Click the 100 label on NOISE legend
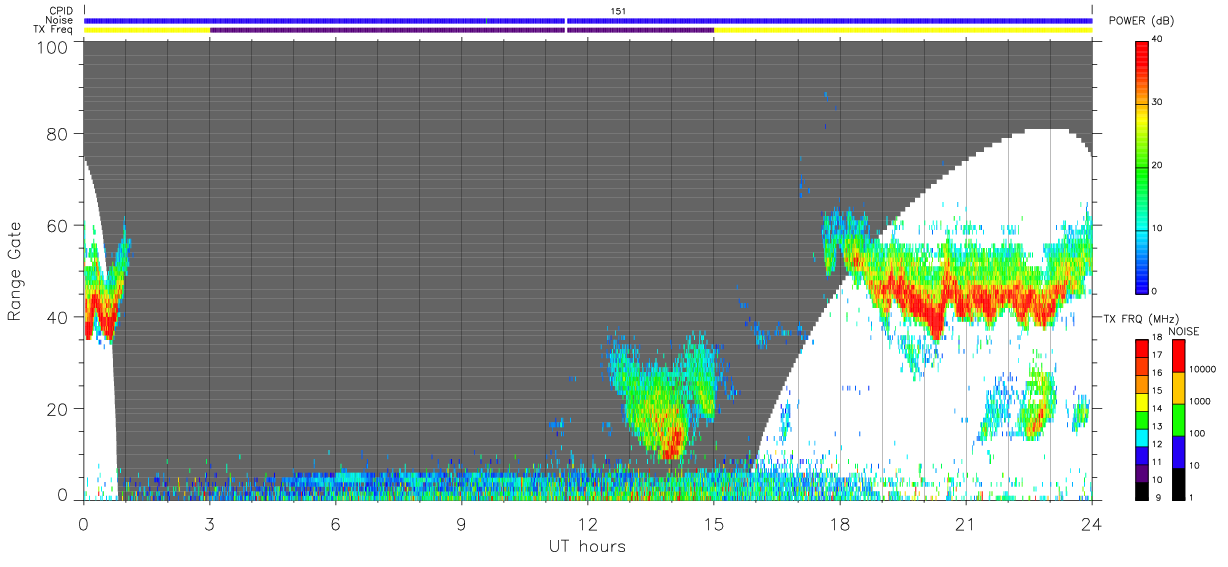1228x567 pixels. (x=1195, y=432)
